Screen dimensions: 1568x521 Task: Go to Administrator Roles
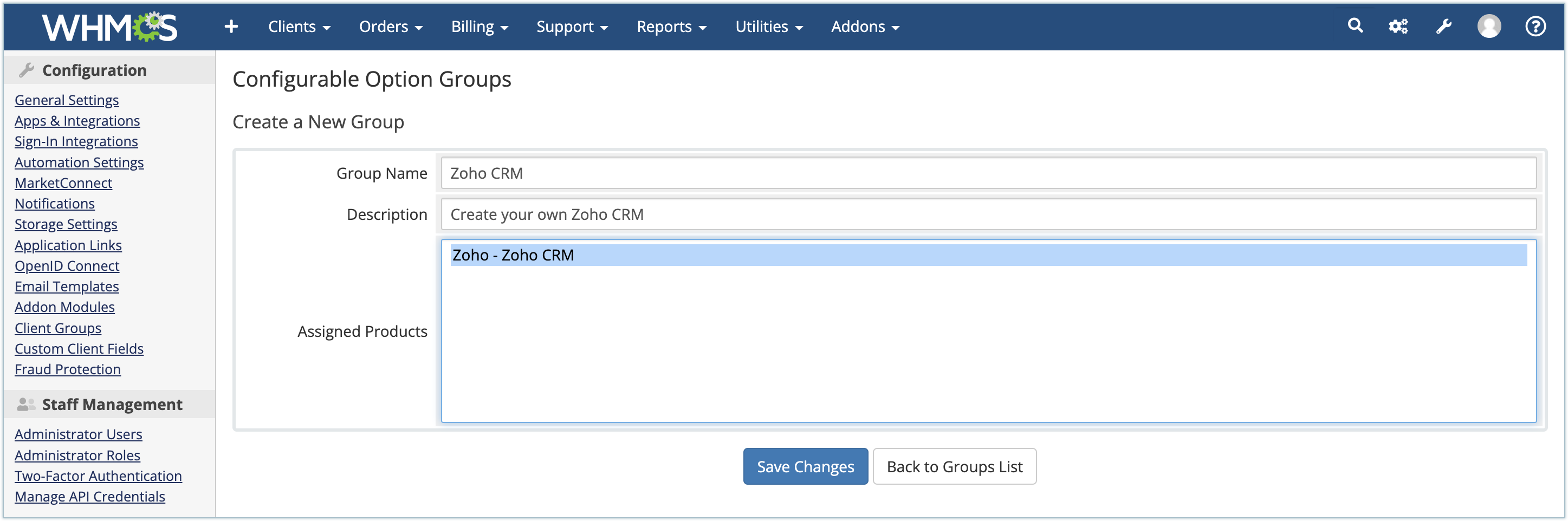[x=77, y=455]
